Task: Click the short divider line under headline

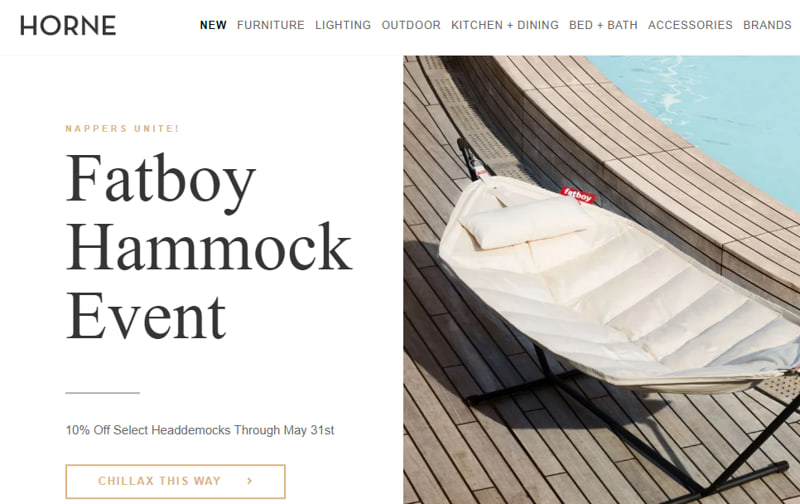Action: [103, 393]
